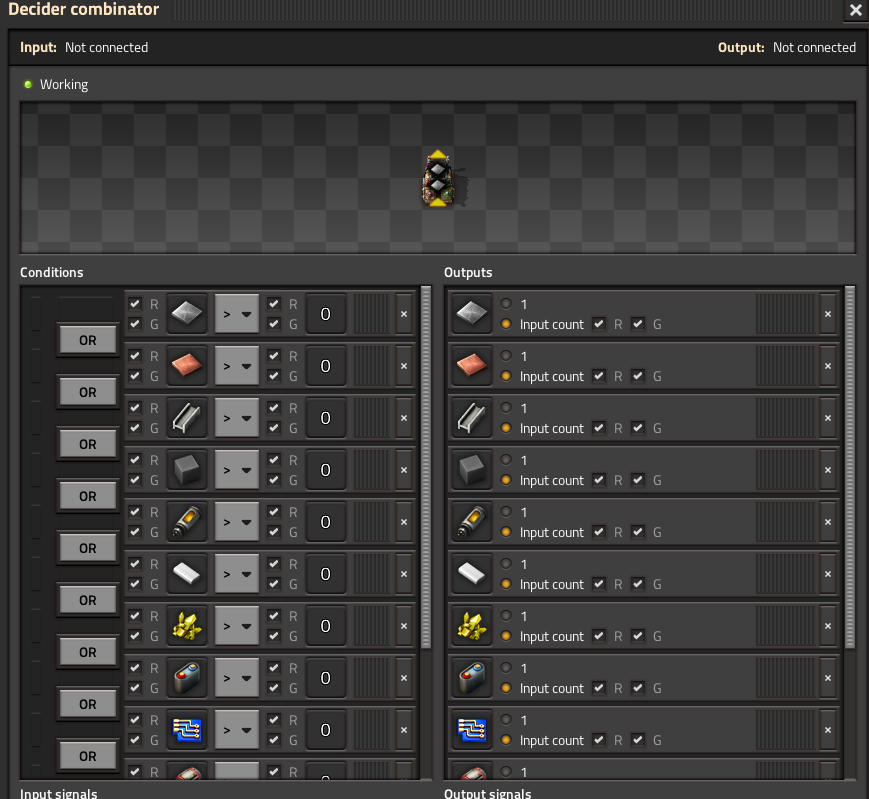This screenshot has height=799, width=869.
Task: Choose battery output signal slot
Action: (472, 678)
